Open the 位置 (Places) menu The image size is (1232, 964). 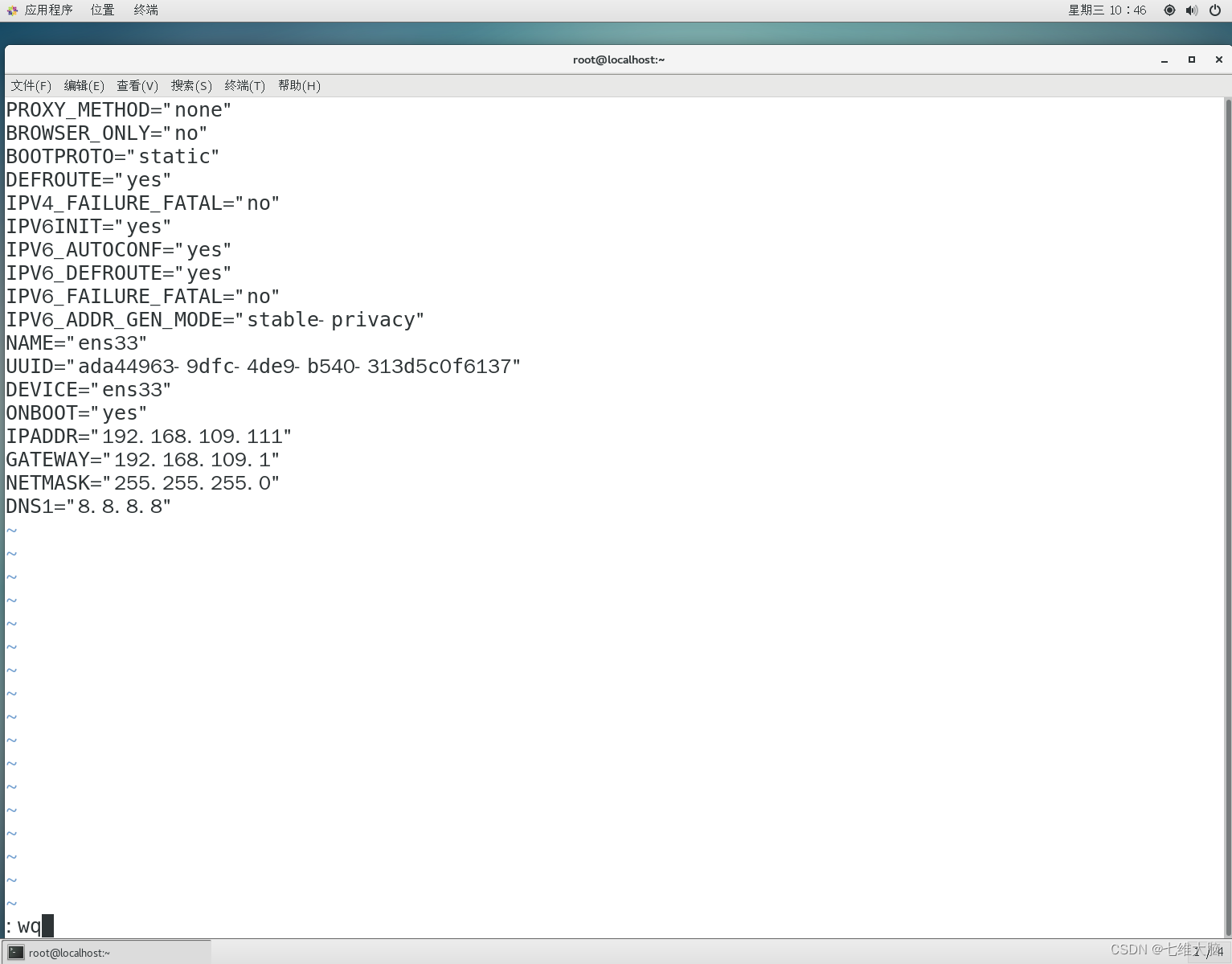102,10
